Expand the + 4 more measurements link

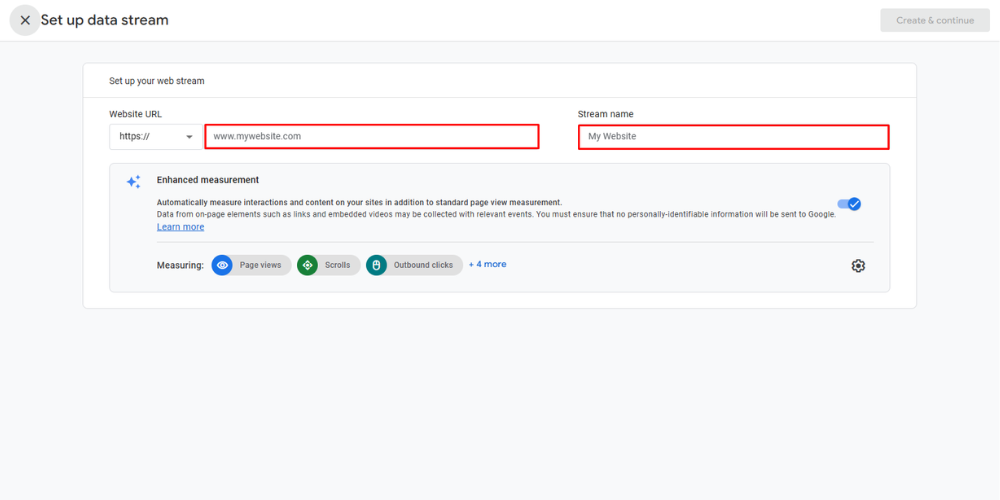487,264
